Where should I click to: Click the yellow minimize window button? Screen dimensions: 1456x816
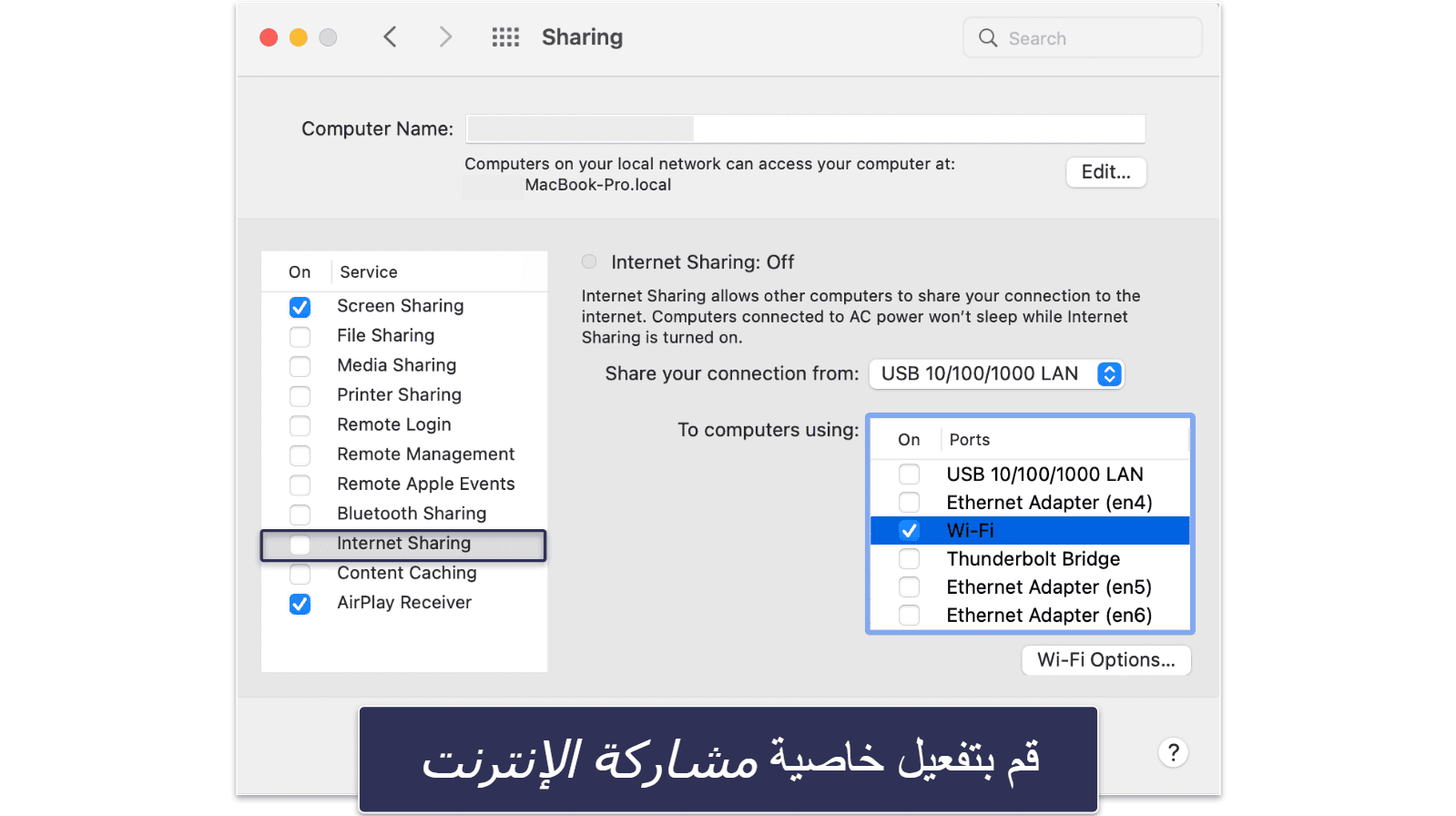point(299,37)
